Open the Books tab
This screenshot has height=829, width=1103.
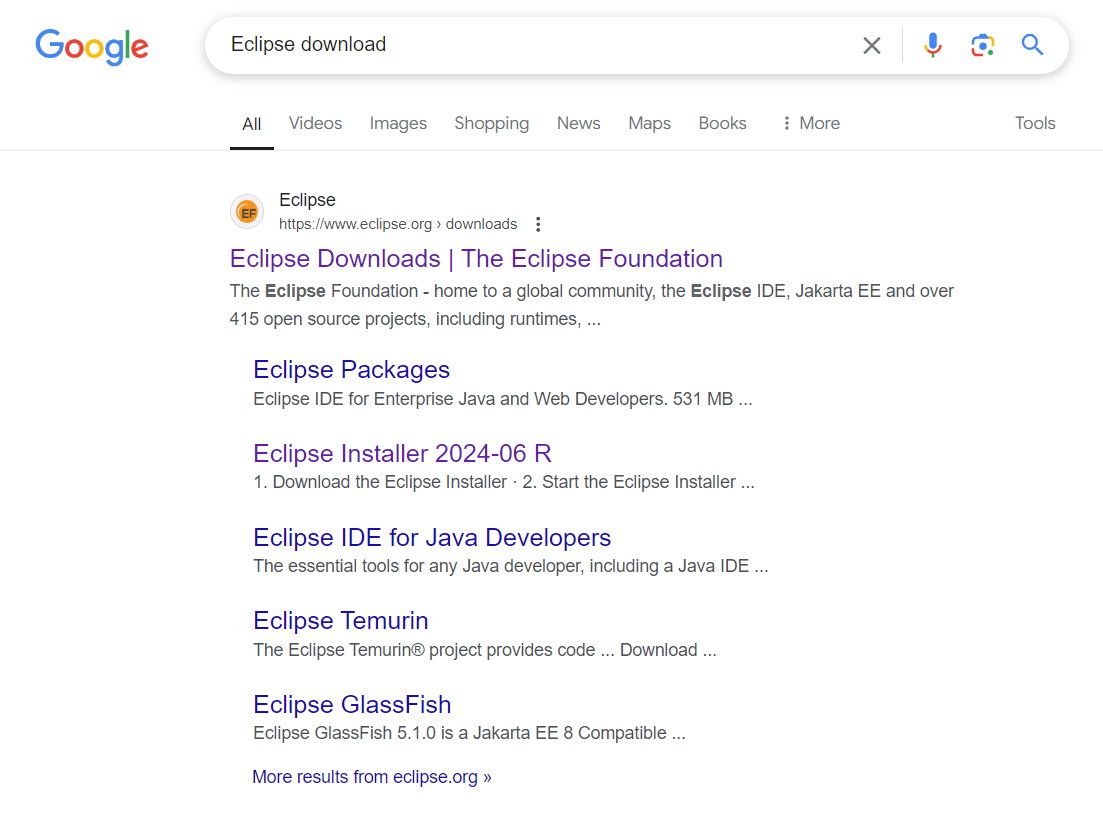click(722, 123)
